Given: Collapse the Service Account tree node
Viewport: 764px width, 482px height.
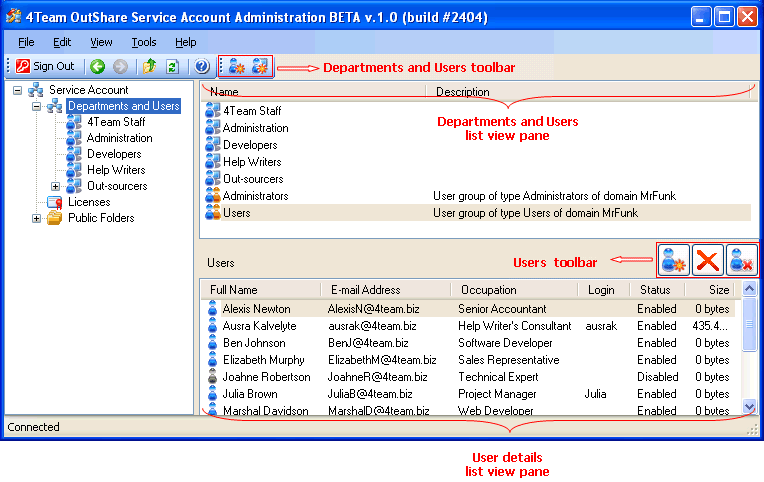Looking at the screenshot, I should 18,90.
